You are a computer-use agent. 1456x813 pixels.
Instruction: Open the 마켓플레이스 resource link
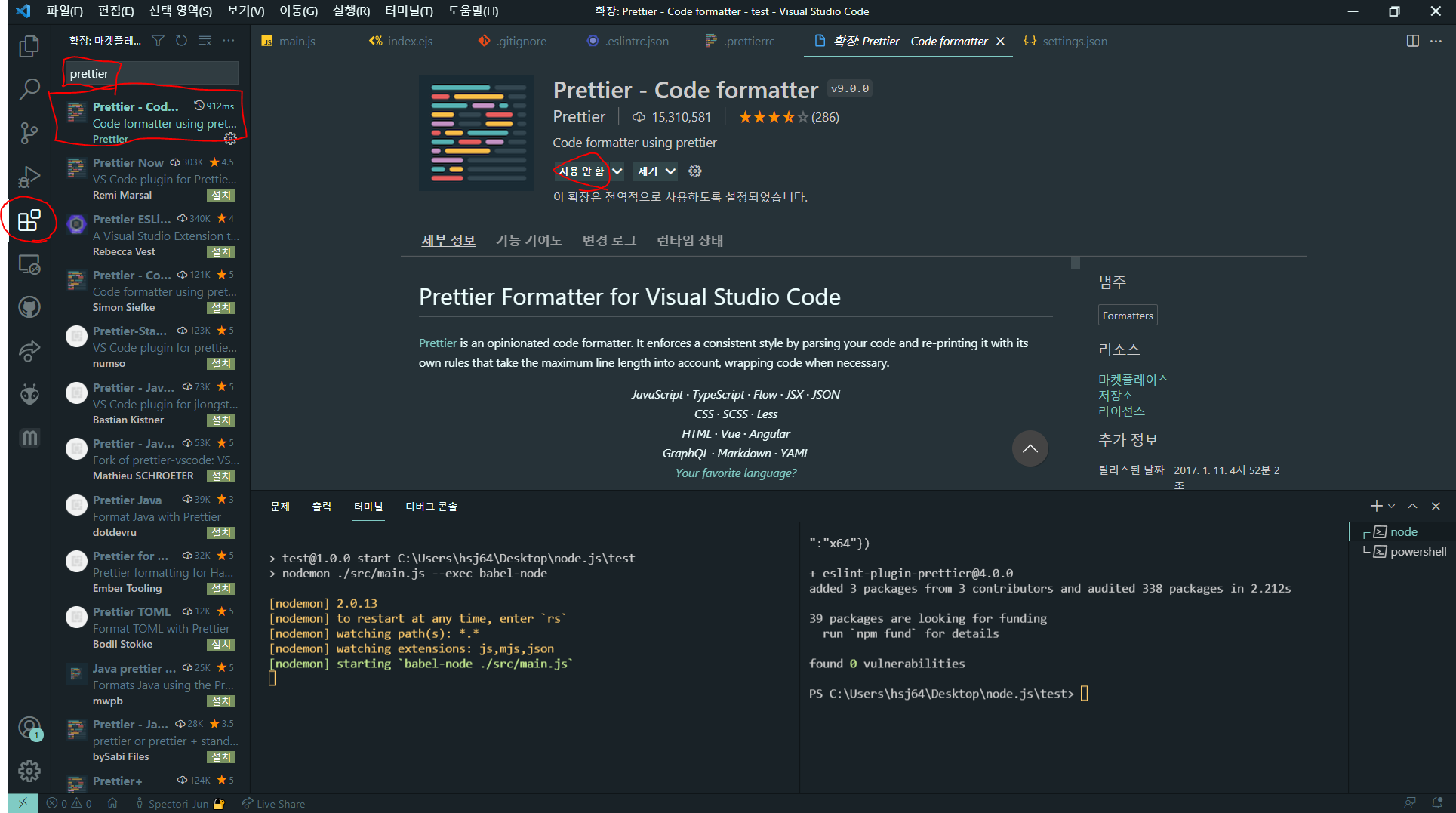click(x=1133, y=379)
